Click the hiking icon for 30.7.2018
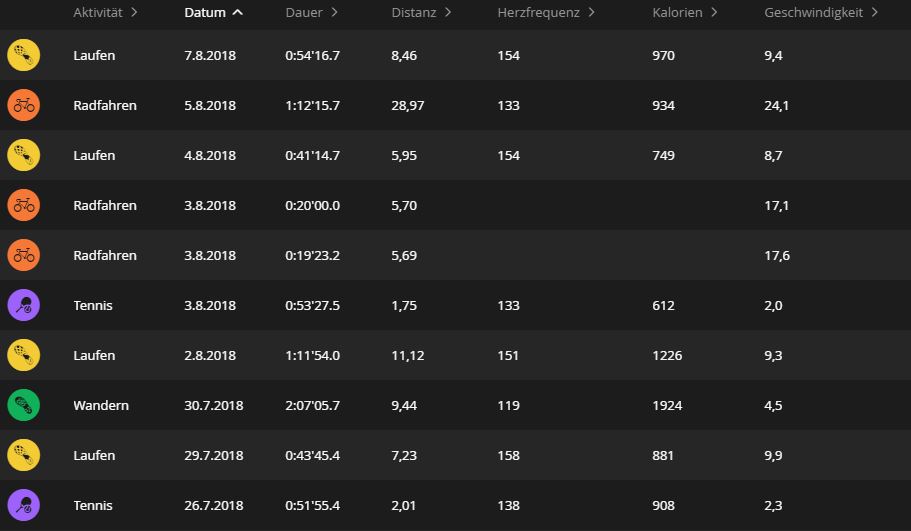 point(24,406)
